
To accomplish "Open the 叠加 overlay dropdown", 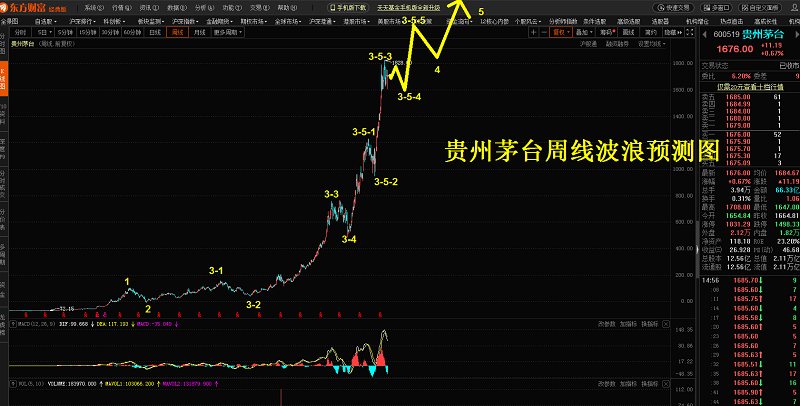I will coord(583,32).
